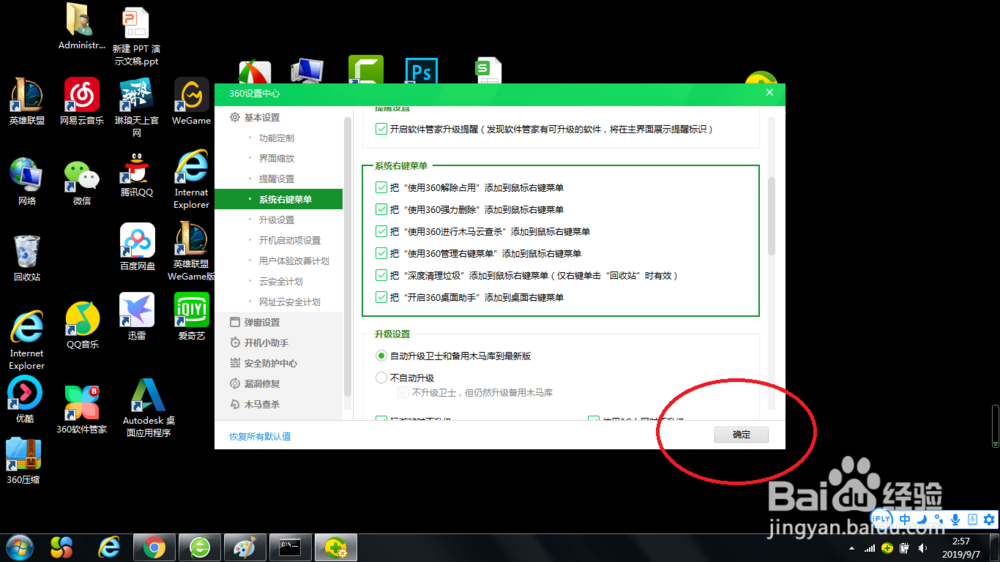Screen dimensions: 1000x562
Task: Click Windows Start button on taskbar
Action: click(x=20, y=547)
